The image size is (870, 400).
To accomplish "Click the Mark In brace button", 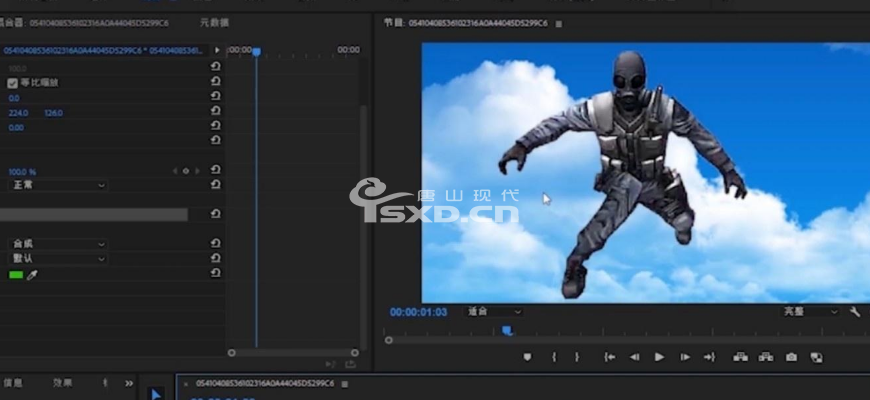I will click(554, 357).
